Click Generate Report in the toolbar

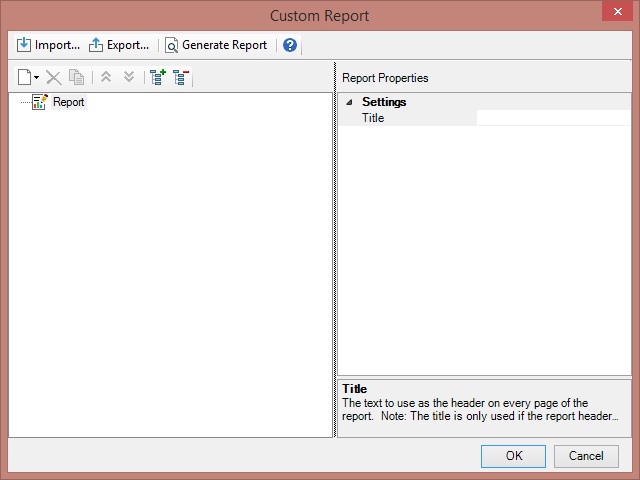pyautogui.click(x=216, y=45)
